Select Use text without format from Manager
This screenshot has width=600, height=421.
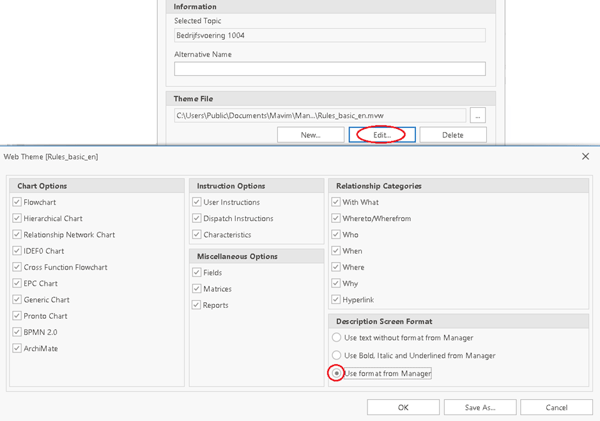click(336, 338)
